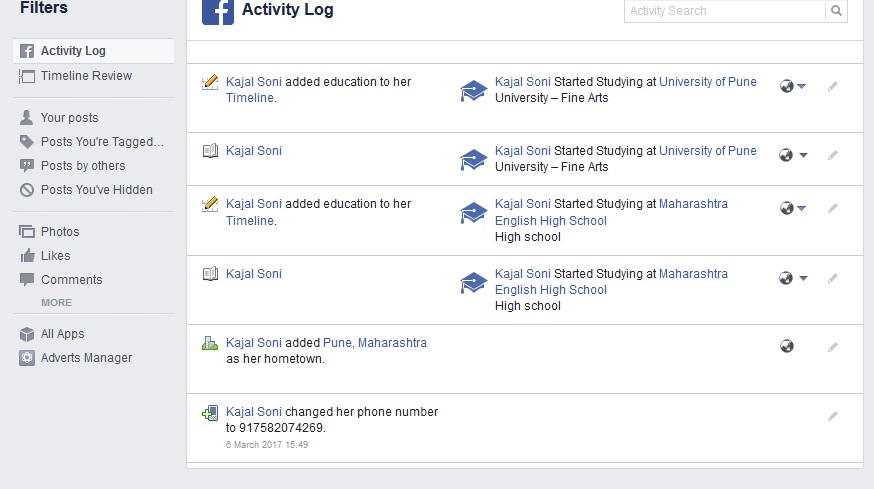Edit second Maharashtra High School entry pencil
The image size is (874, 489).
[833, 278]
